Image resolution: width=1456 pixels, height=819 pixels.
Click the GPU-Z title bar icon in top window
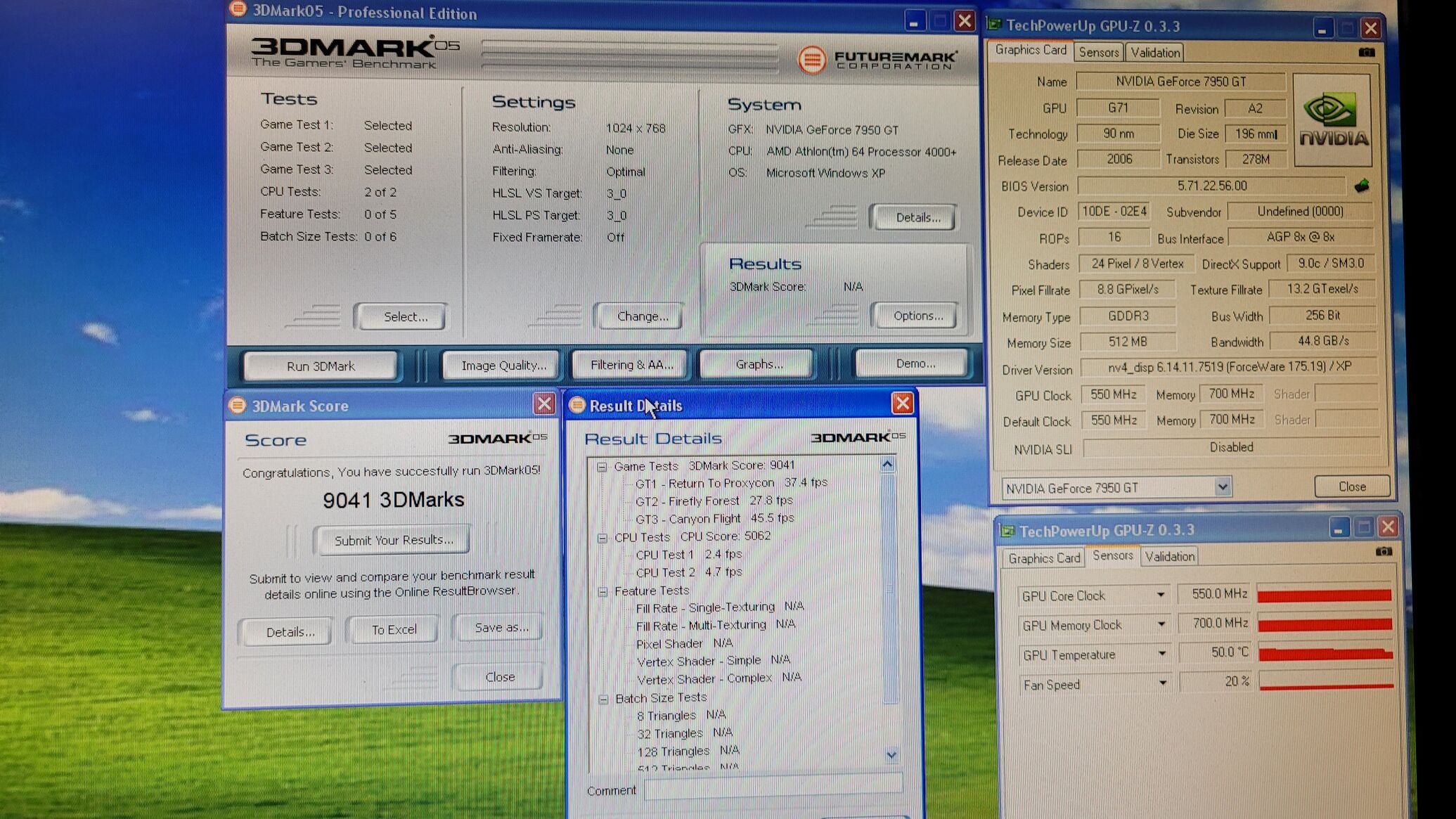994,25
